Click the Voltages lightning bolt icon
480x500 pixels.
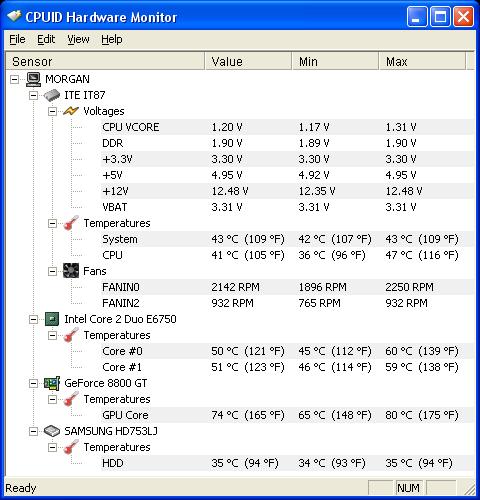(x=71, y=111)
